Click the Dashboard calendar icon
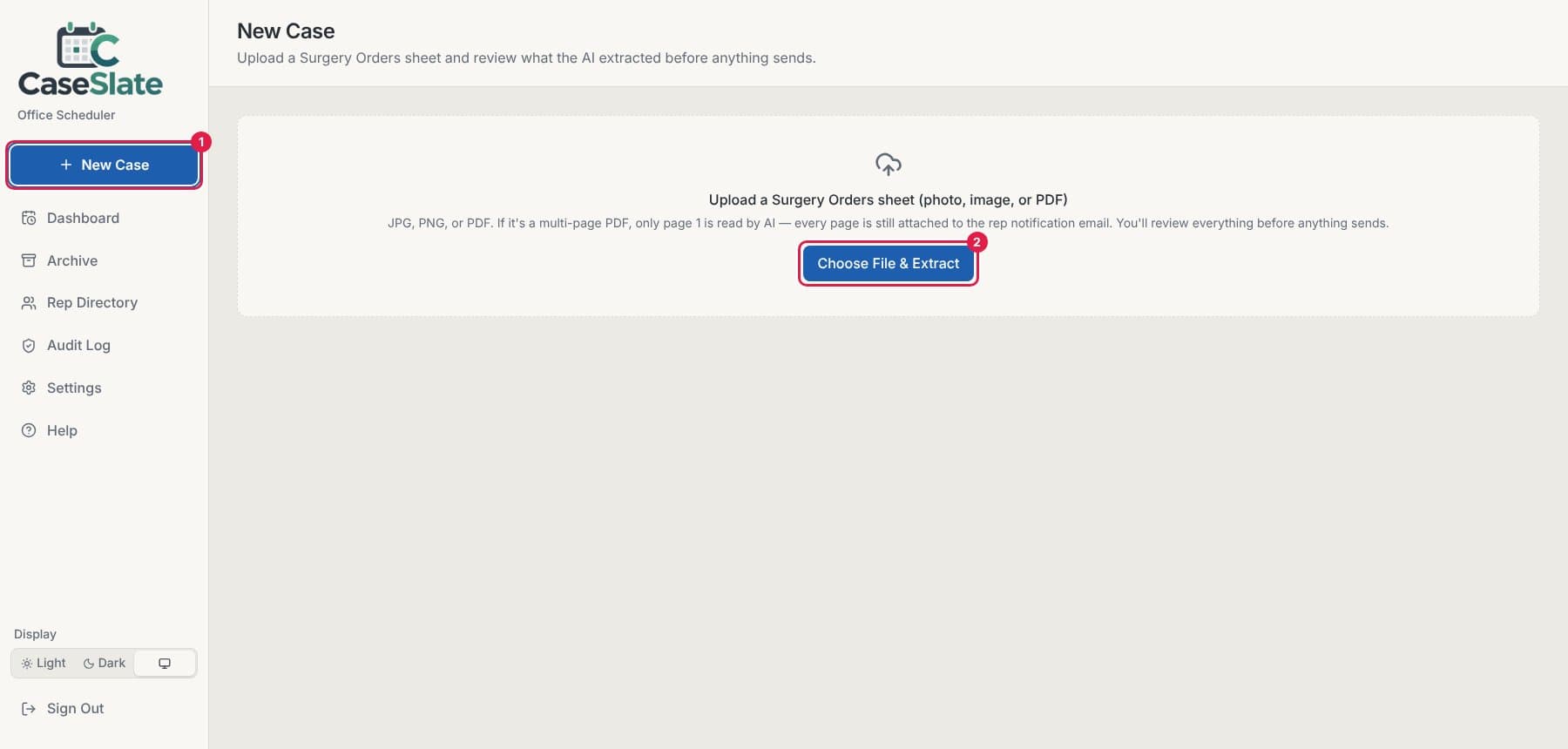The height and width of the screenshot is (749, 1568). 29,218
